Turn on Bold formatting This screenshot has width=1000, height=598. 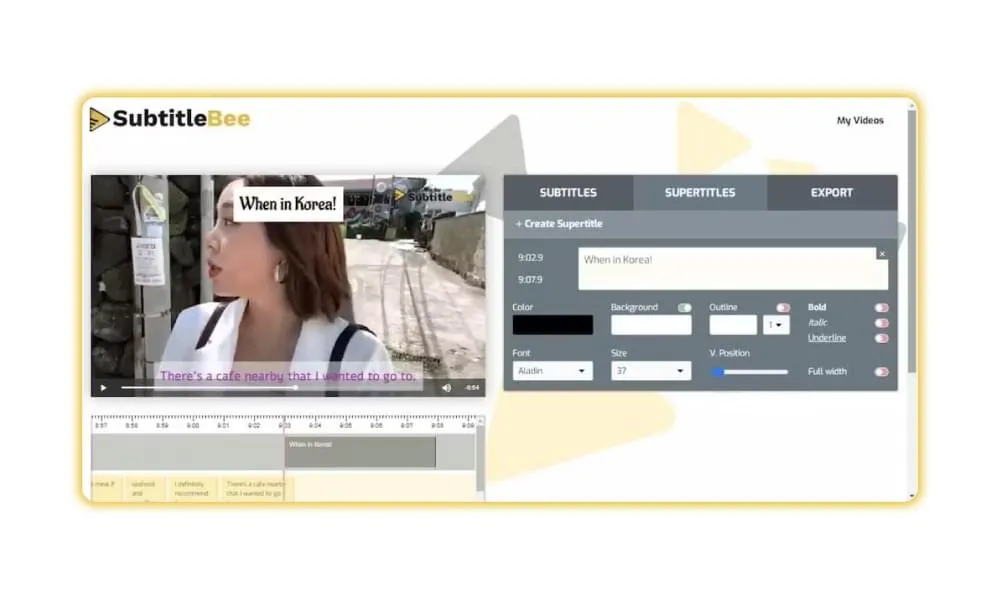click(881, 308)
